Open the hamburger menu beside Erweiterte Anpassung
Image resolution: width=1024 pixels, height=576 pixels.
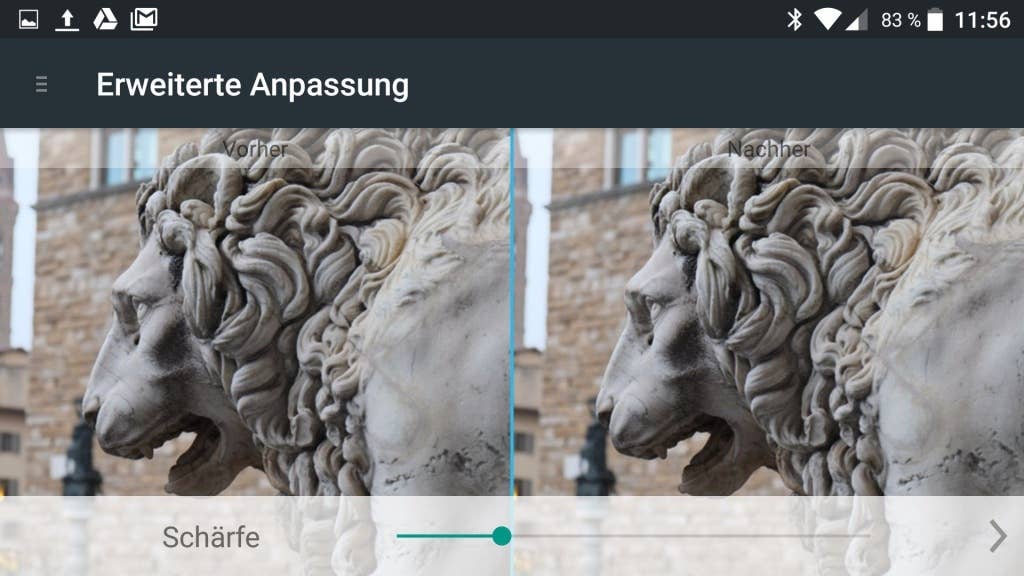[41, 84]
